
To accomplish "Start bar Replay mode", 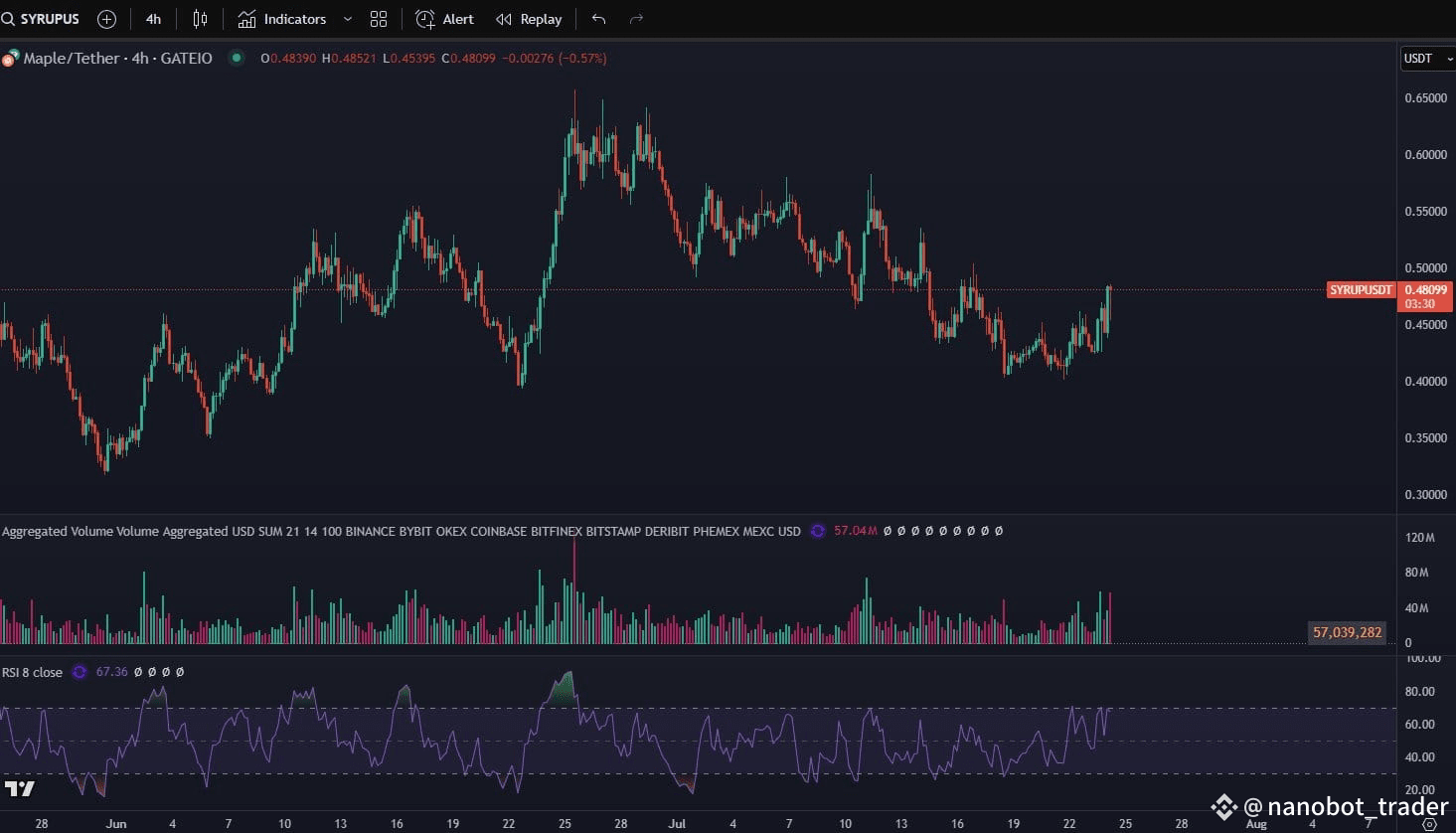I will pos(529,19).
